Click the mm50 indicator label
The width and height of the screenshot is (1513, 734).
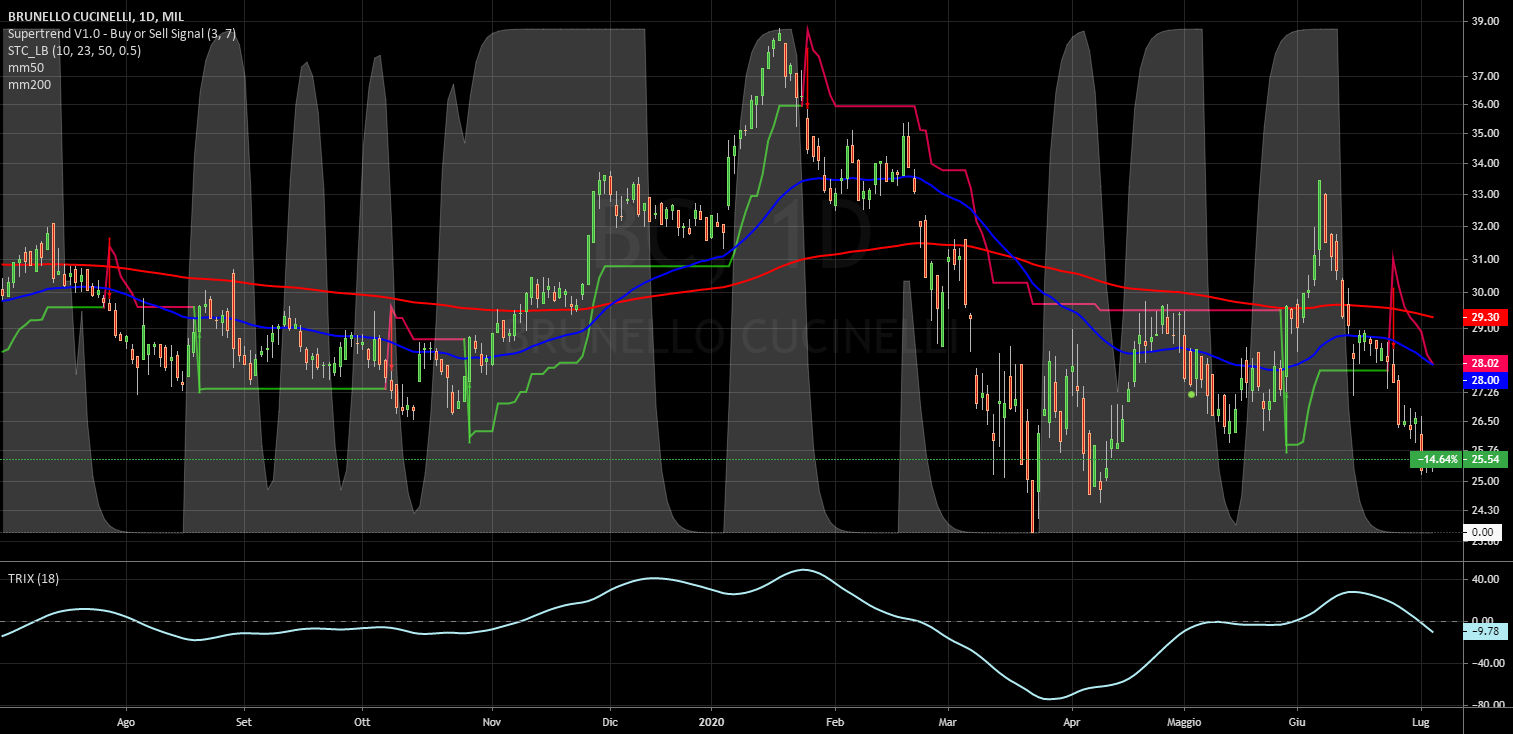pos(25,68)
